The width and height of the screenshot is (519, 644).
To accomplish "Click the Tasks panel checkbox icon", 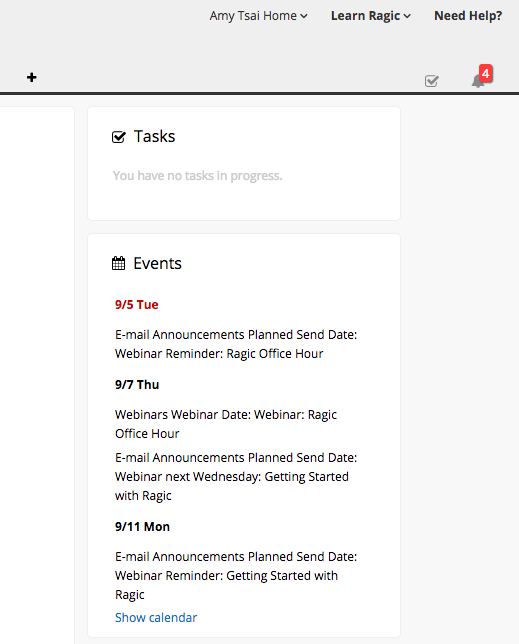I will [x=119, y=137].
